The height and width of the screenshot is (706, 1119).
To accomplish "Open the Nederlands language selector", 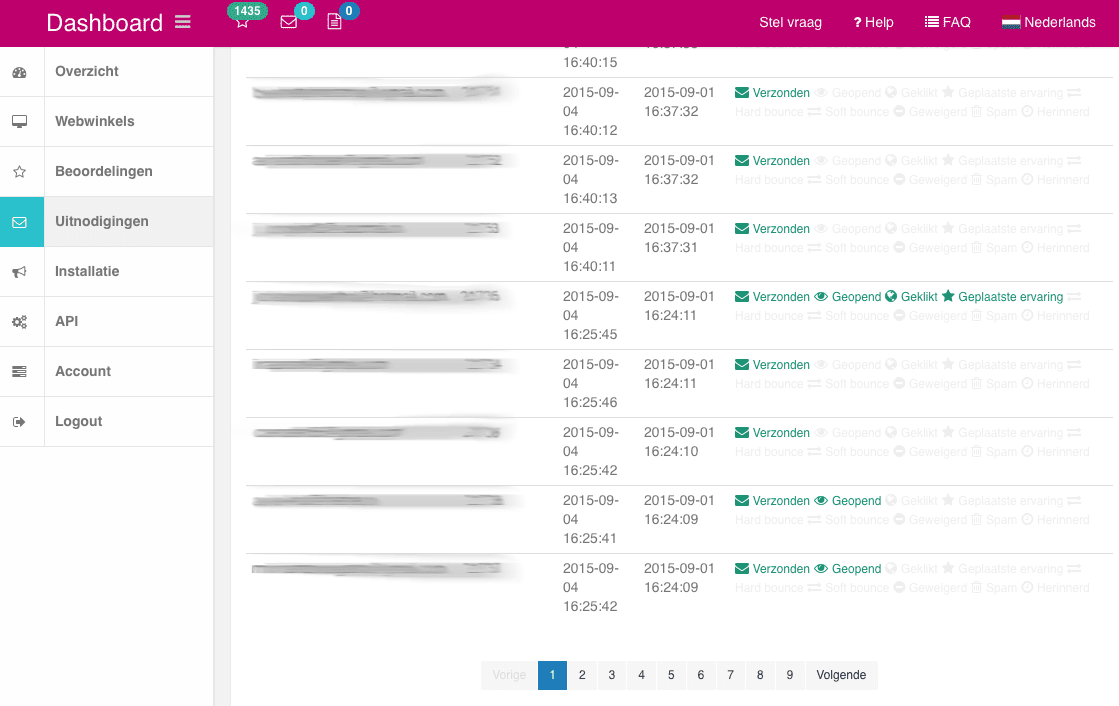I will click(1047, 22).
